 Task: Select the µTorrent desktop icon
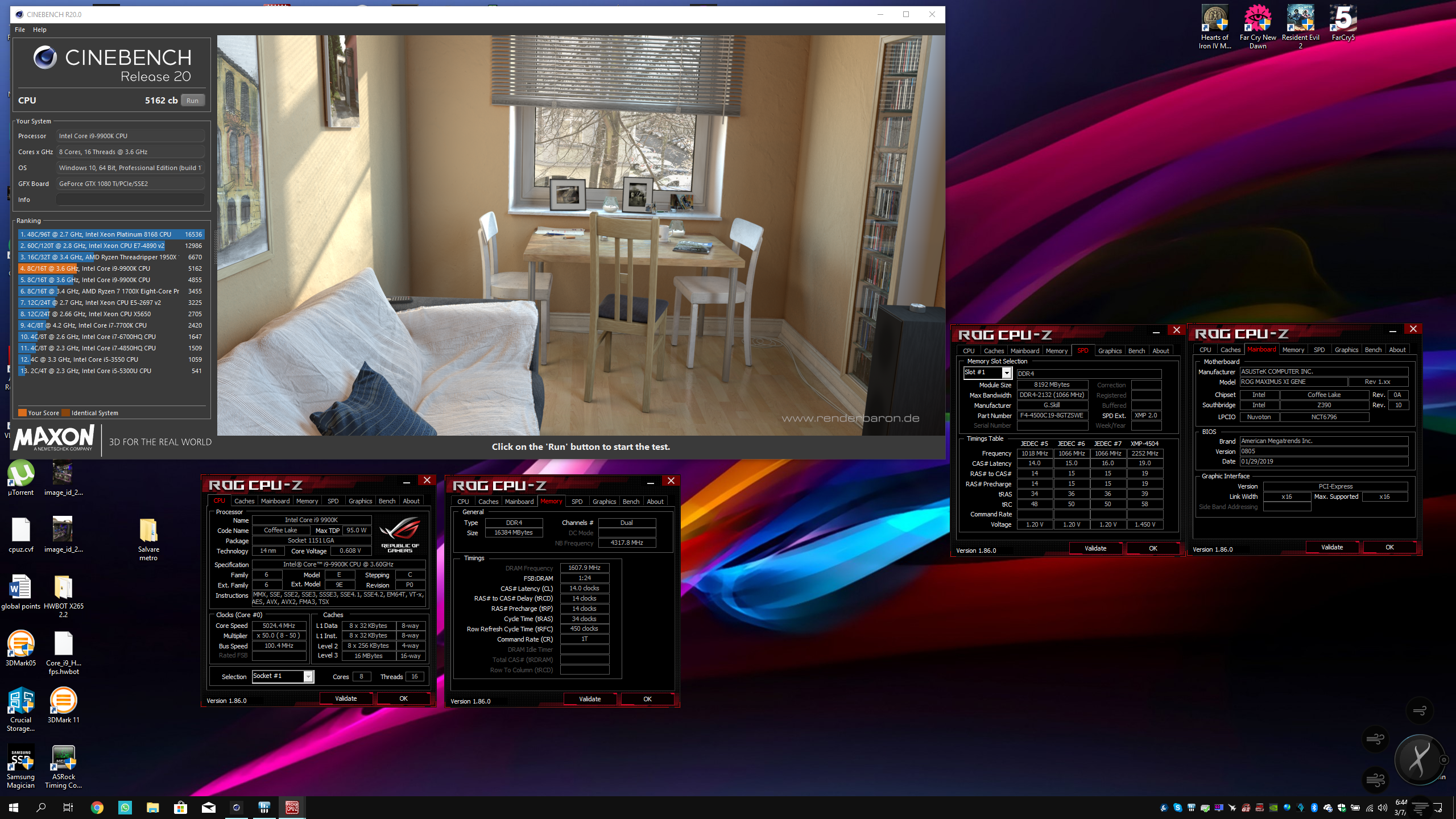pos(21,478)
